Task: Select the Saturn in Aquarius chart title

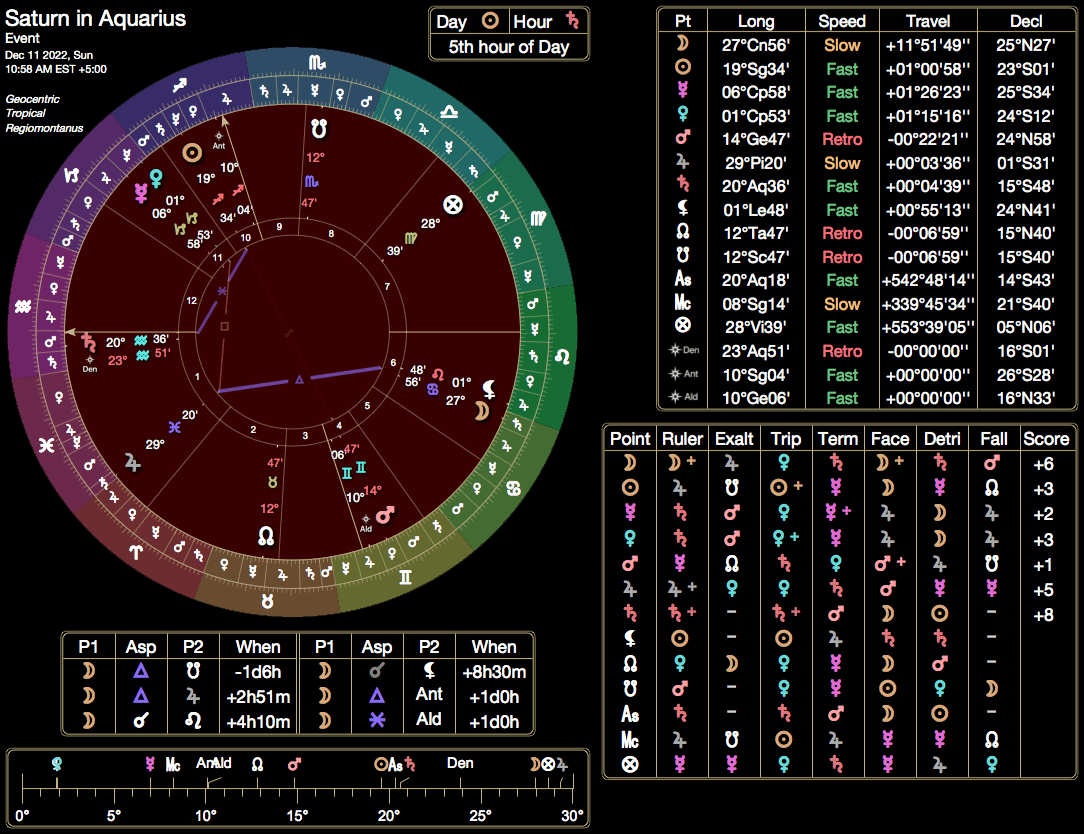Action: click(96, 19)
